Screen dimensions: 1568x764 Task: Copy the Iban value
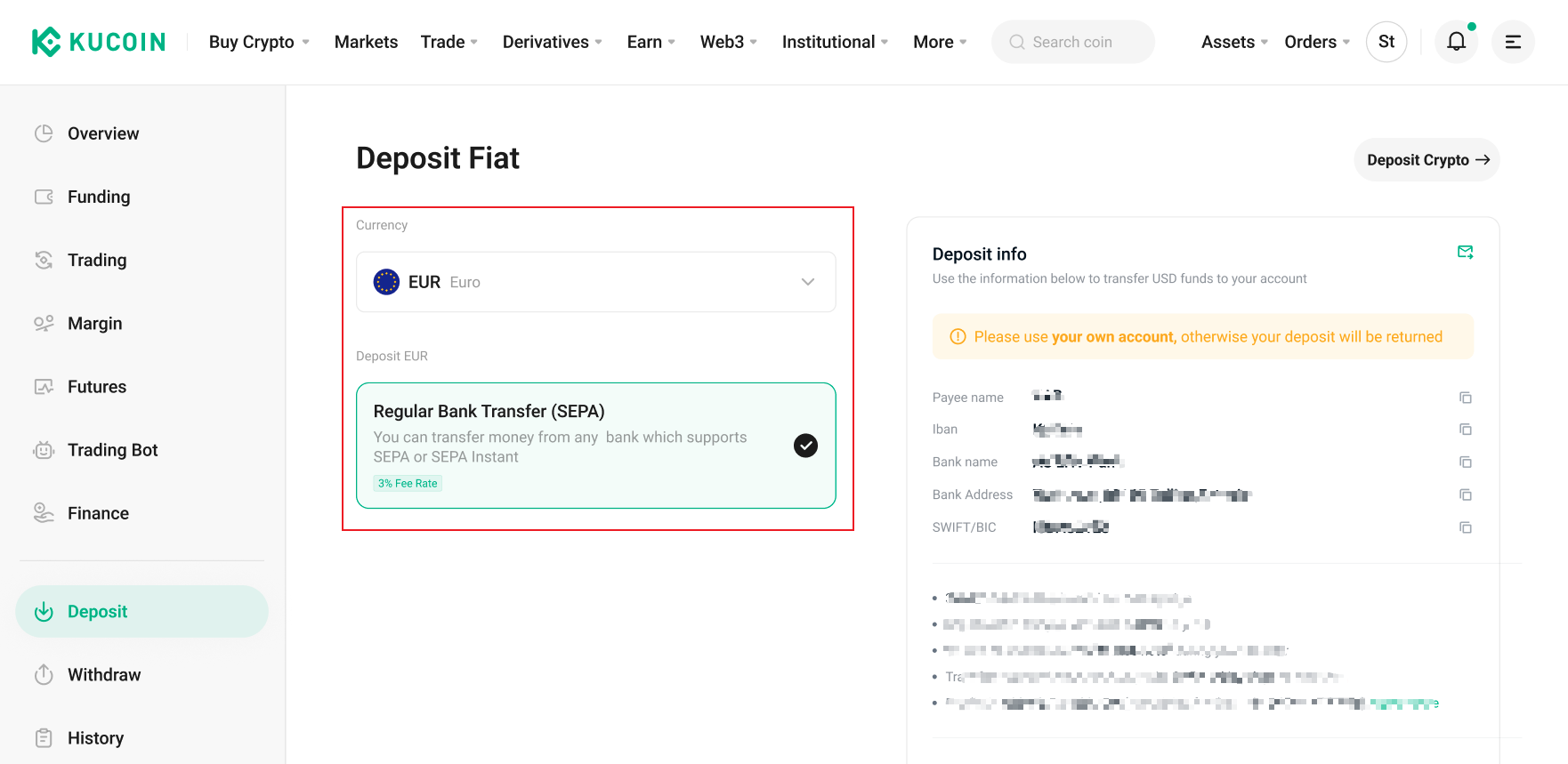click(x=1466, y=430)
